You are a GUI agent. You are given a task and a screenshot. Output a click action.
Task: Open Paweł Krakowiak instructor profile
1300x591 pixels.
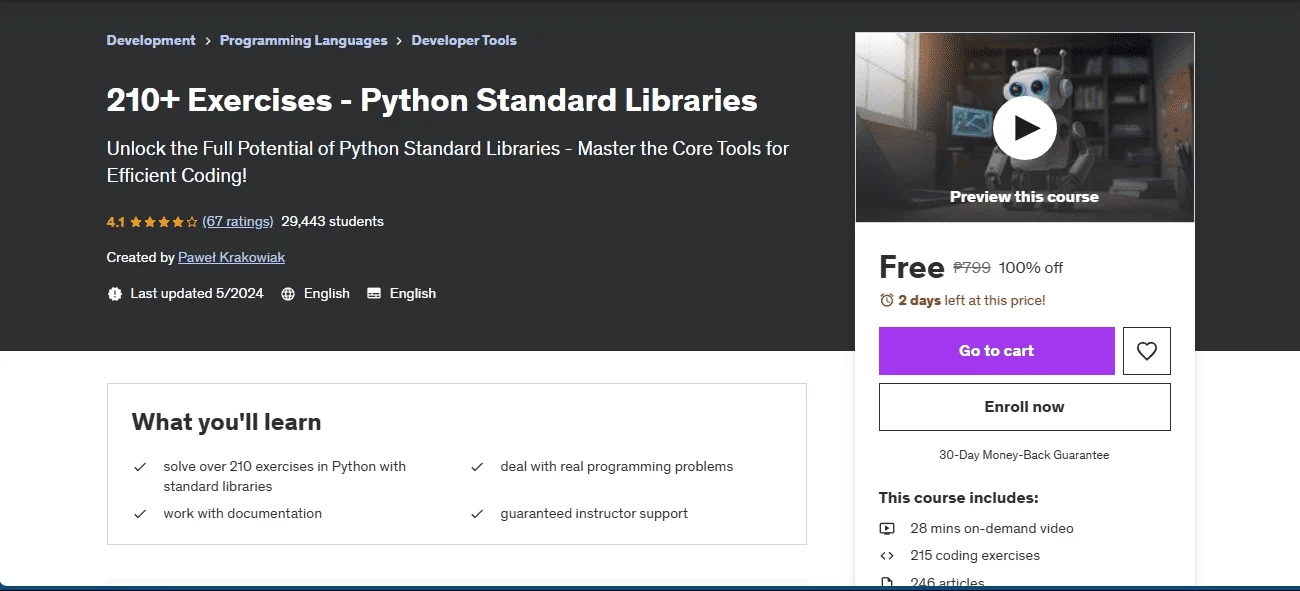pos(231,258)
